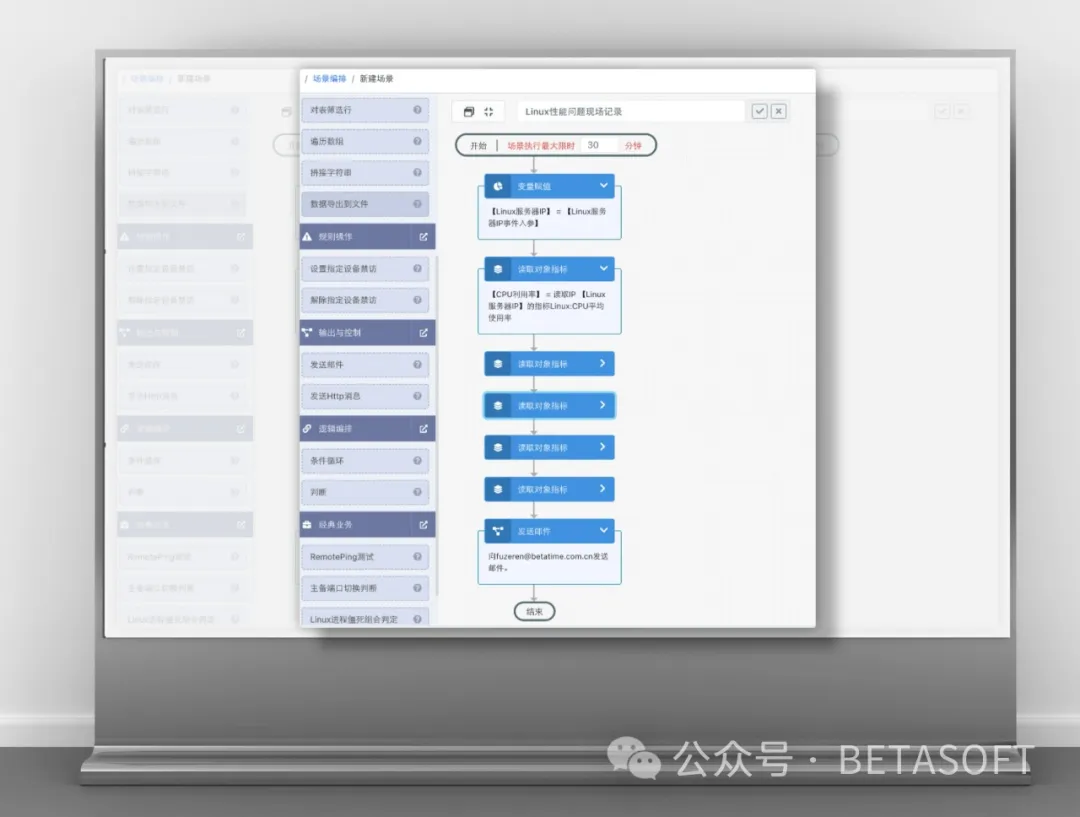Open edit icon on 输出与控制 header
Image resolution: width=1080 pixels, height=817 pixels.
[x=424, y=333]
